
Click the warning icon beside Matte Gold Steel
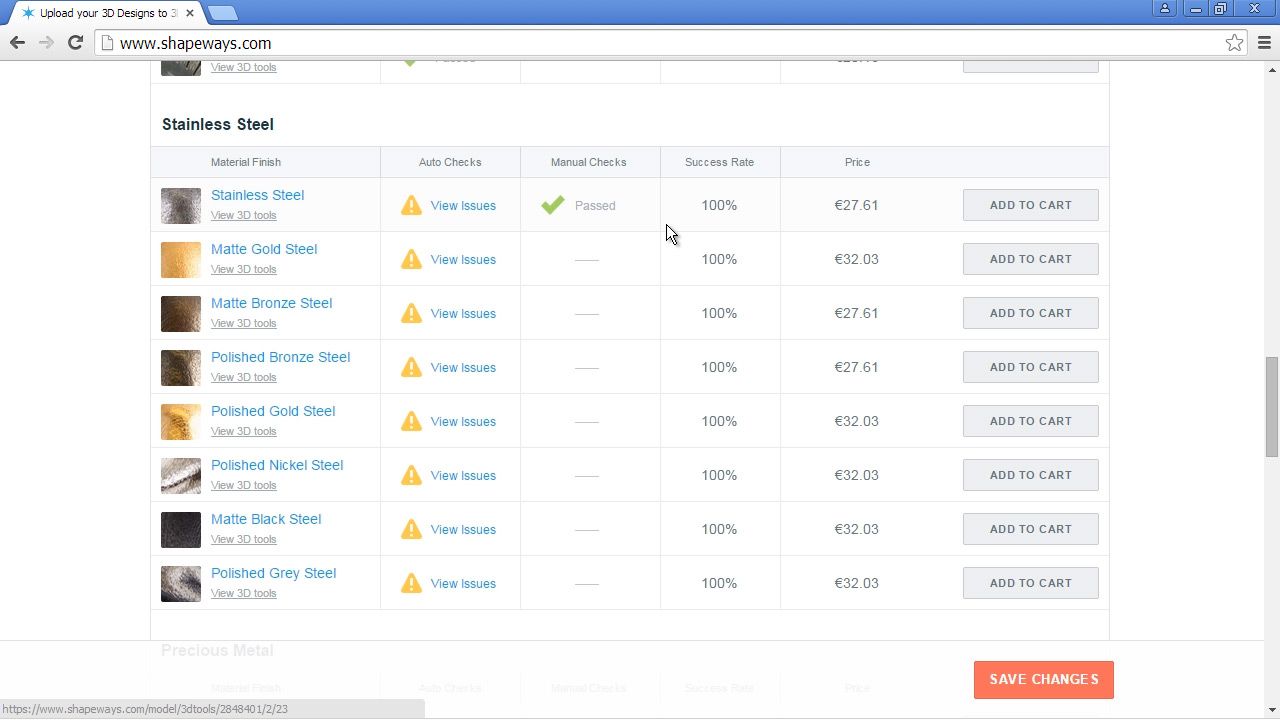pos(411,259)
